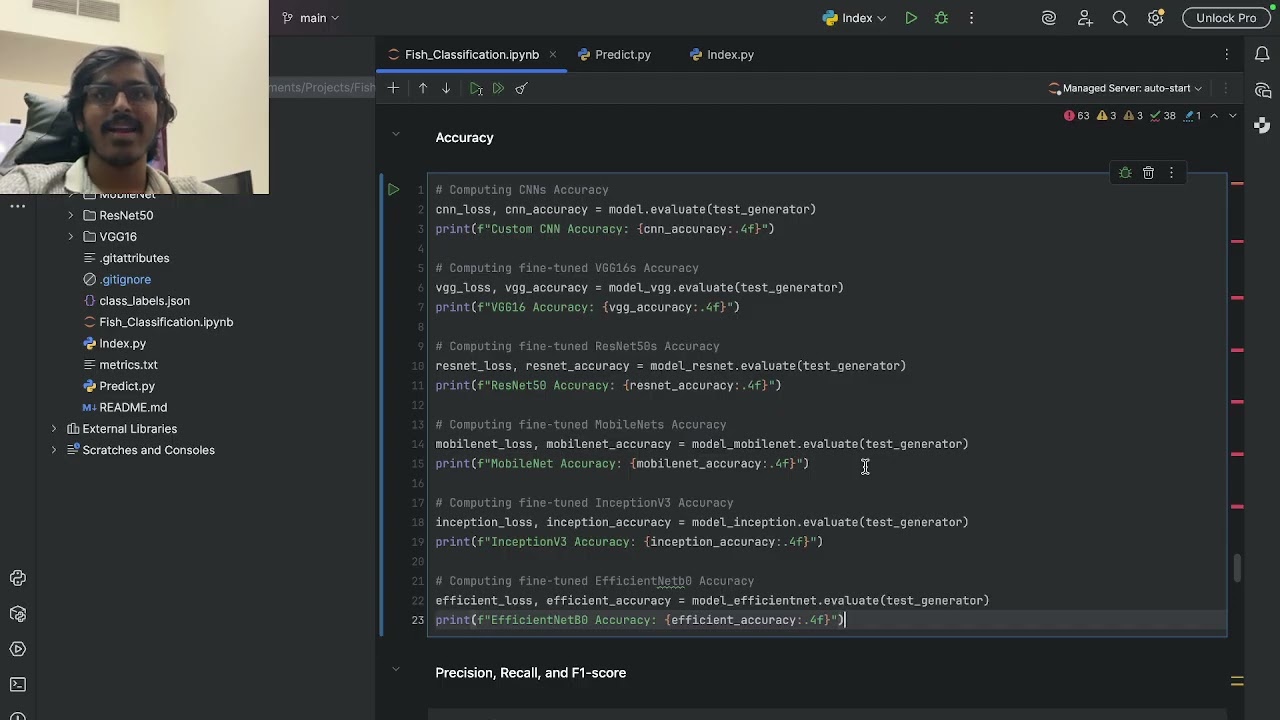
Task: Move the cell up
Action: 423,88
